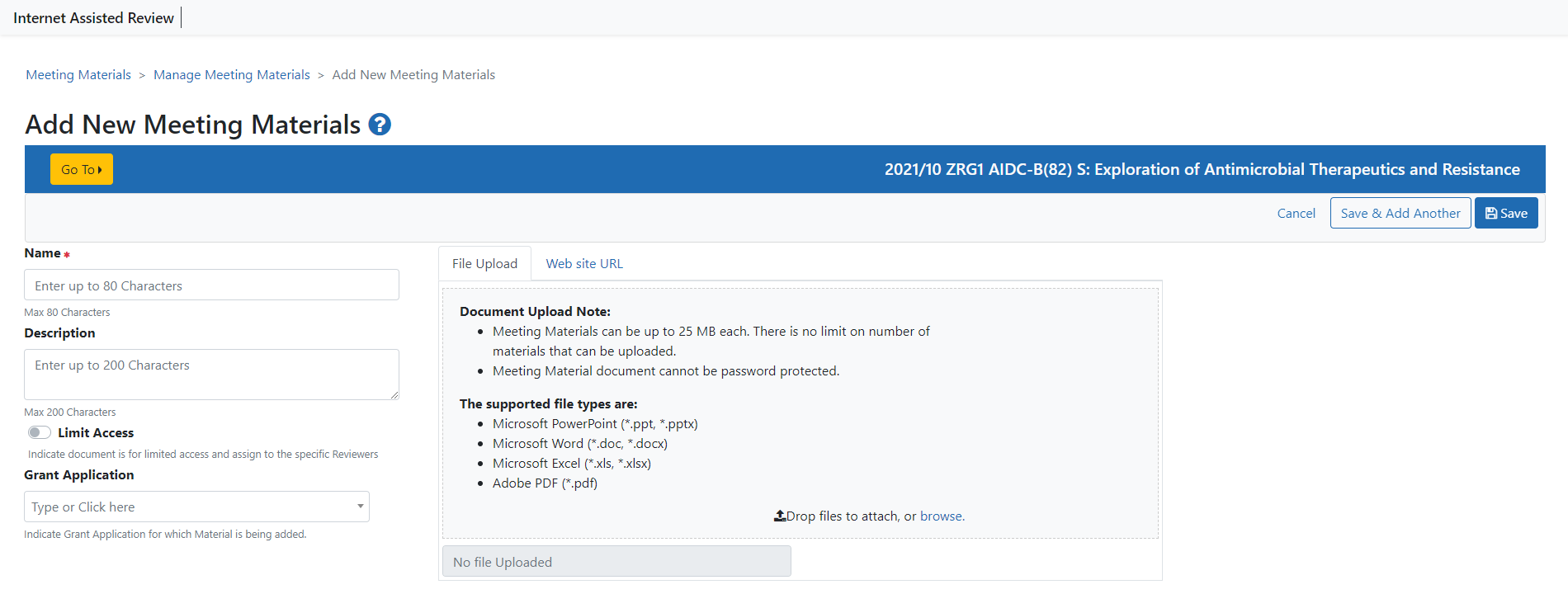Select the File Upload tab

(x=484, y=263)
